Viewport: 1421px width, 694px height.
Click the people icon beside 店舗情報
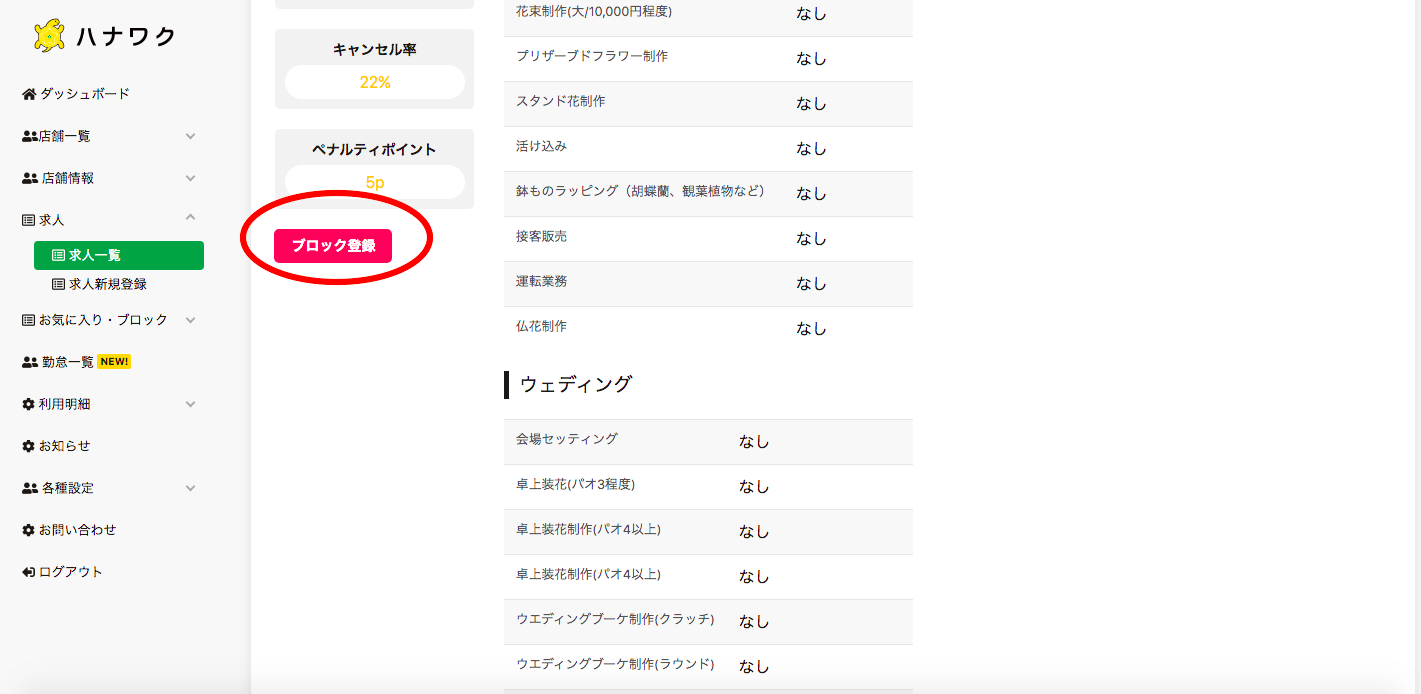[x=29, y=178]
